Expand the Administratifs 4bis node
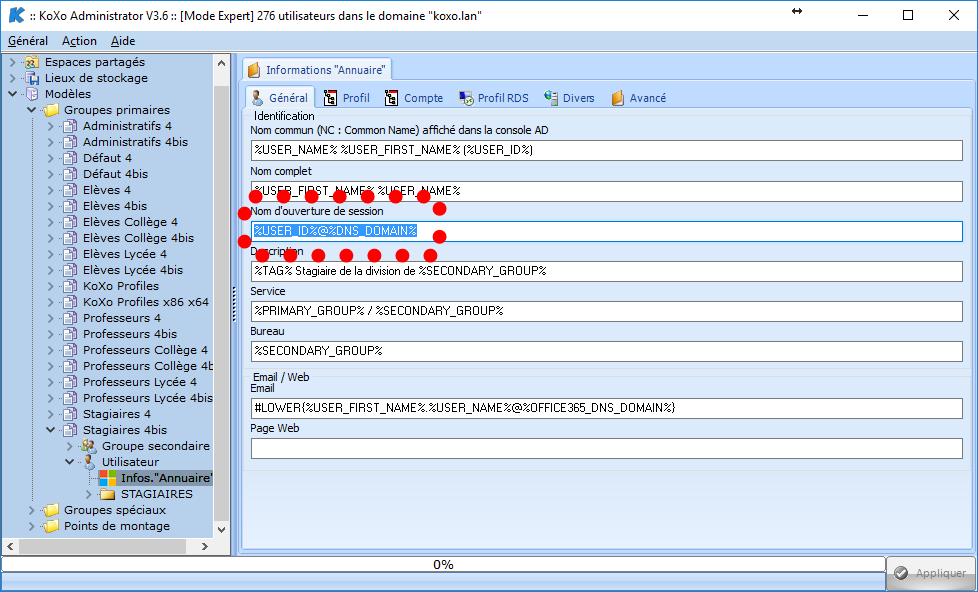Screen dimensions: 978x592 coord(51,142)
